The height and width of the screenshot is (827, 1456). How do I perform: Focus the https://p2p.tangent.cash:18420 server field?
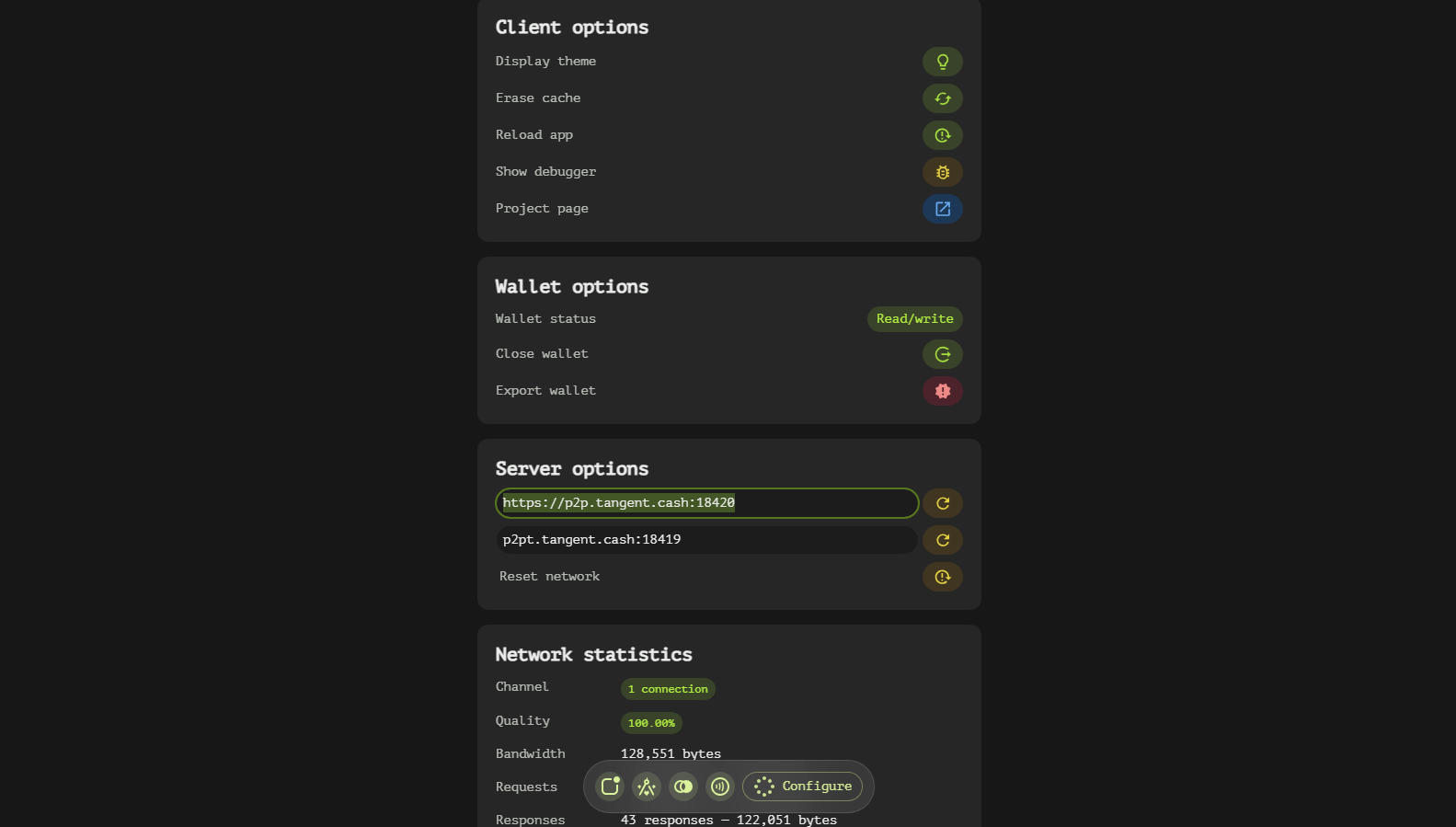pos(706,503)
